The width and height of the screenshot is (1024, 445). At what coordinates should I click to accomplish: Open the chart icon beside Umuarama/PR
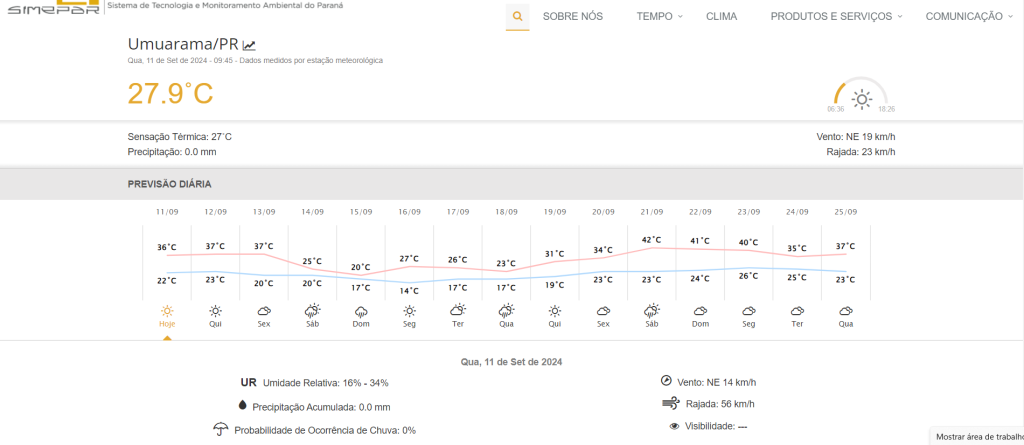click(x=249, y=45)
